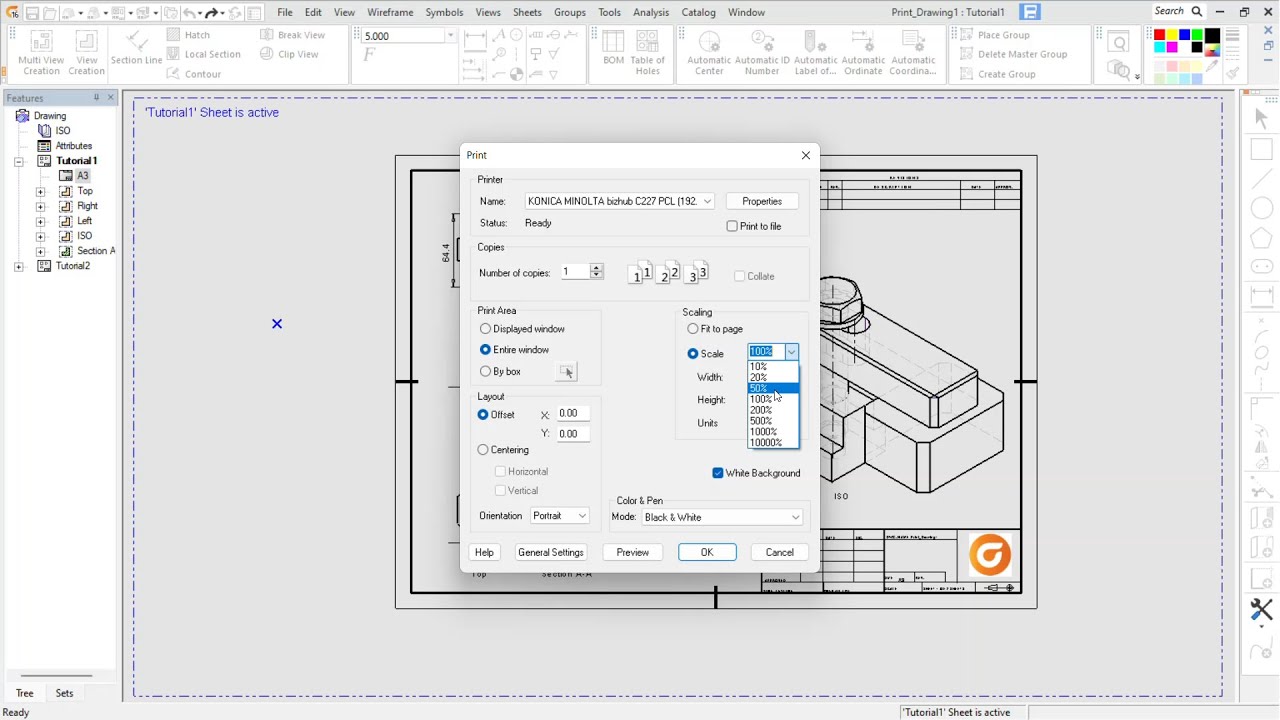The image size is (1280, 720).
Task: Click the Automatic Label tool
Action: pos(815,52)
